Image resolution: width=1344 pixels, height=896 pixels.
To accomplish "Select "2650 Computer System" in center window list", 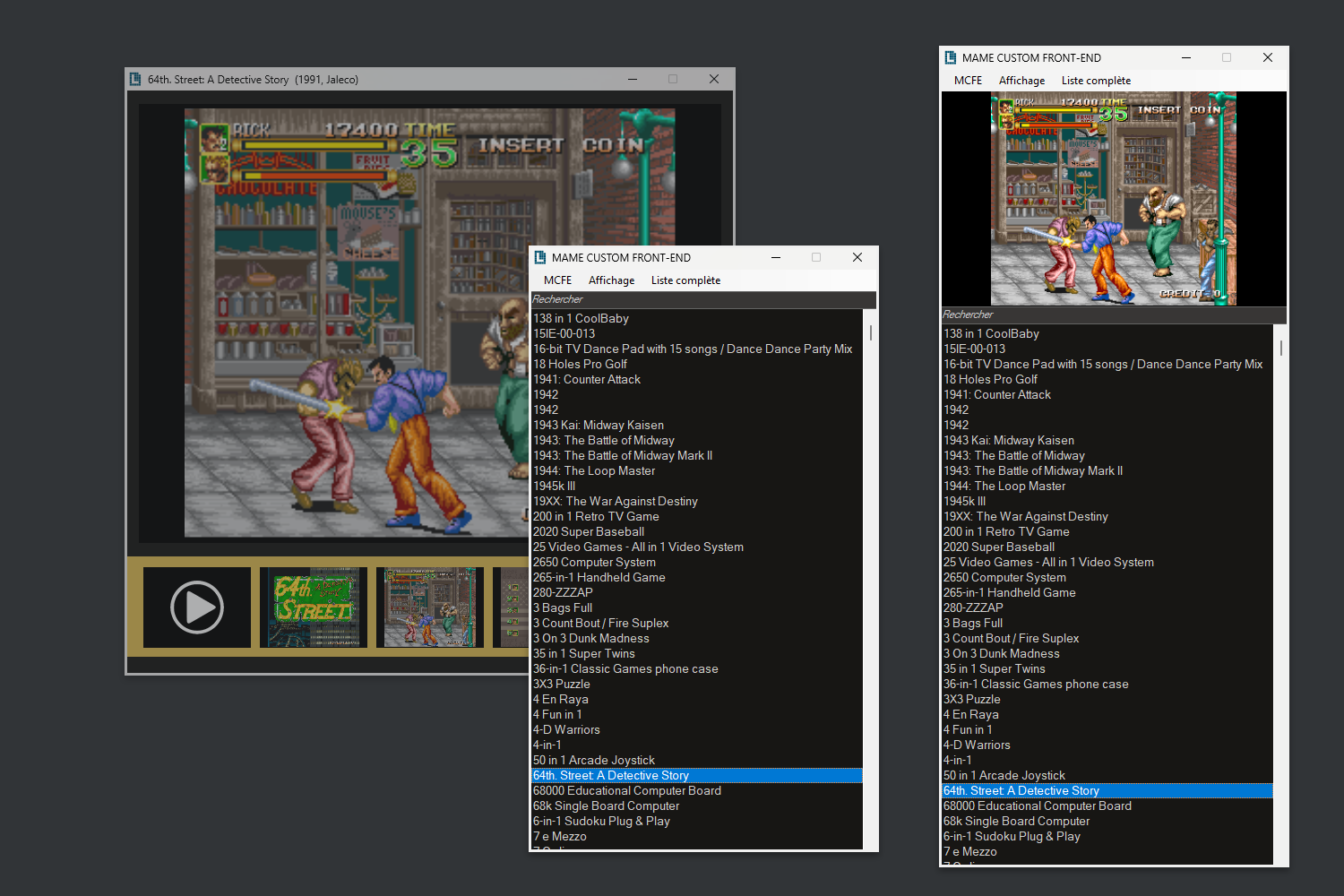I will [696, 562].
